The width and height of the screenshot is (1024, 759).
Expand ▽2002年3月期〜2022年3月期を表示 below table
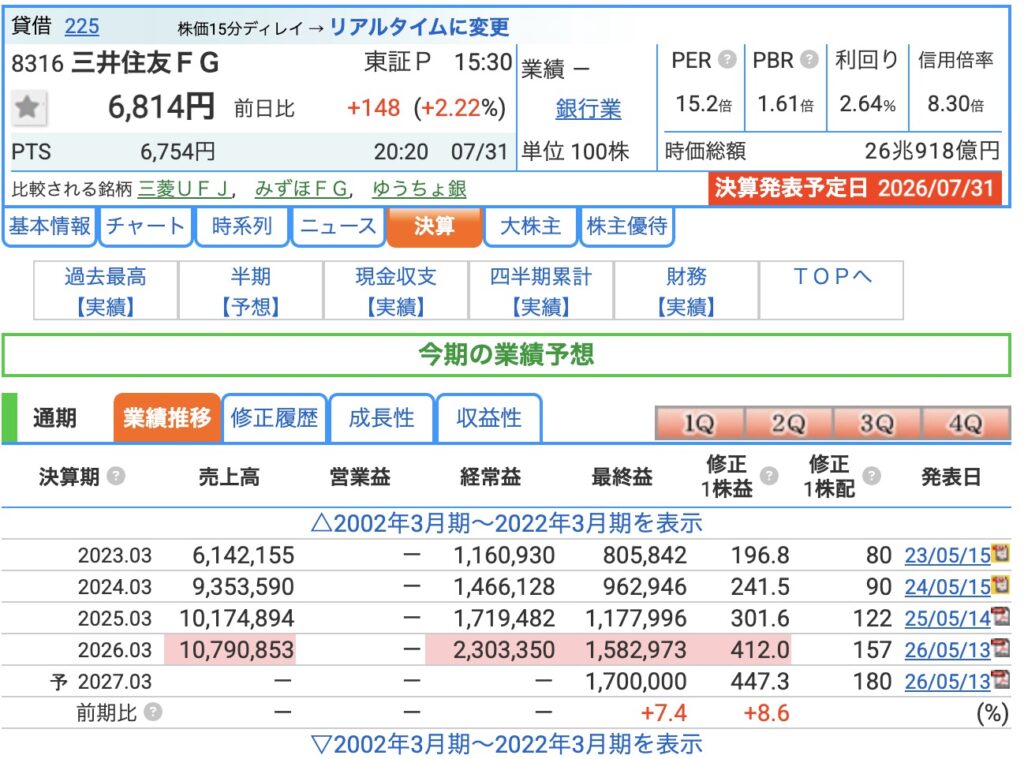tap(506, 744)
